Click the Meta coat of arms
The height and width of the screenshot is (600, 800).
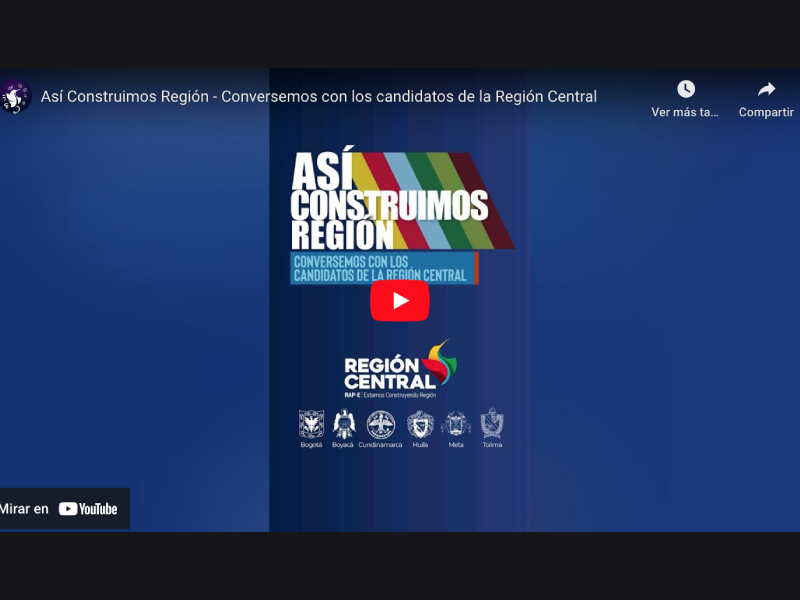click(456, 424)
